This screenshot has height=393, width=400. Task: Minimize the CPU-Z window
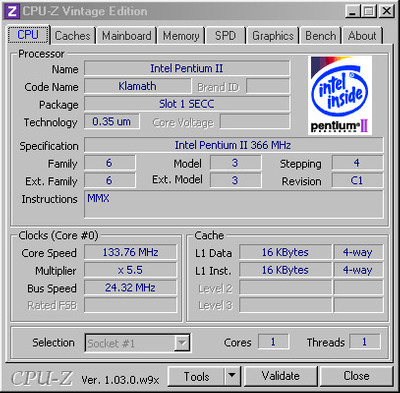coord(352,11)
